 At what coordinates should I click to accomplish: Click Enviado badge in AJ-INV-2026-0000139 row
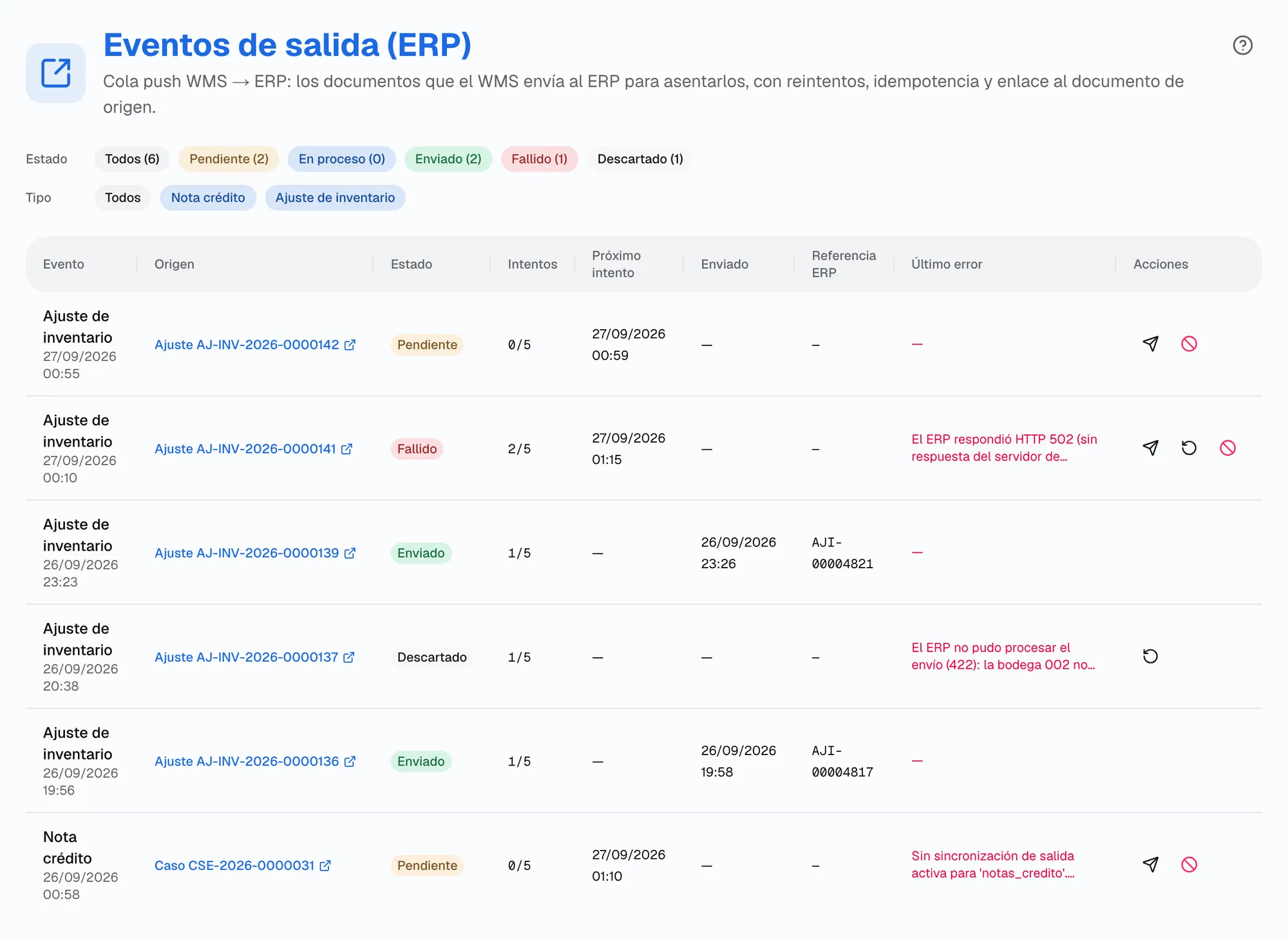coord(421,553)
